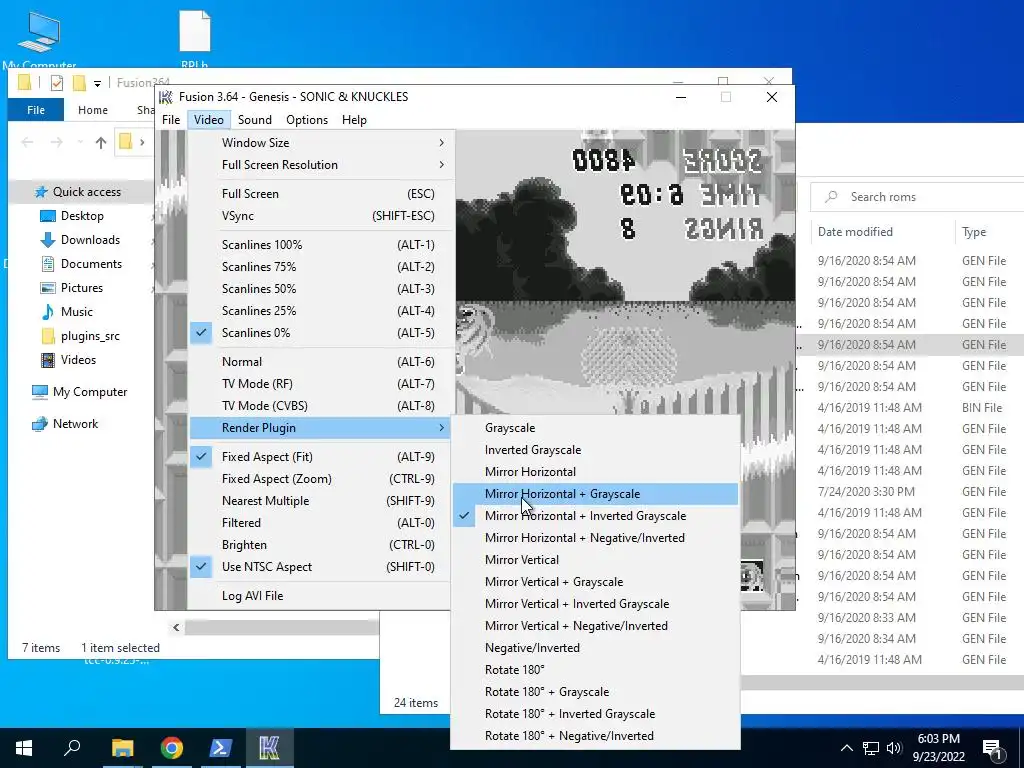Select TV Mode (RF) option
1024x768 pixels.
[320, 384]
